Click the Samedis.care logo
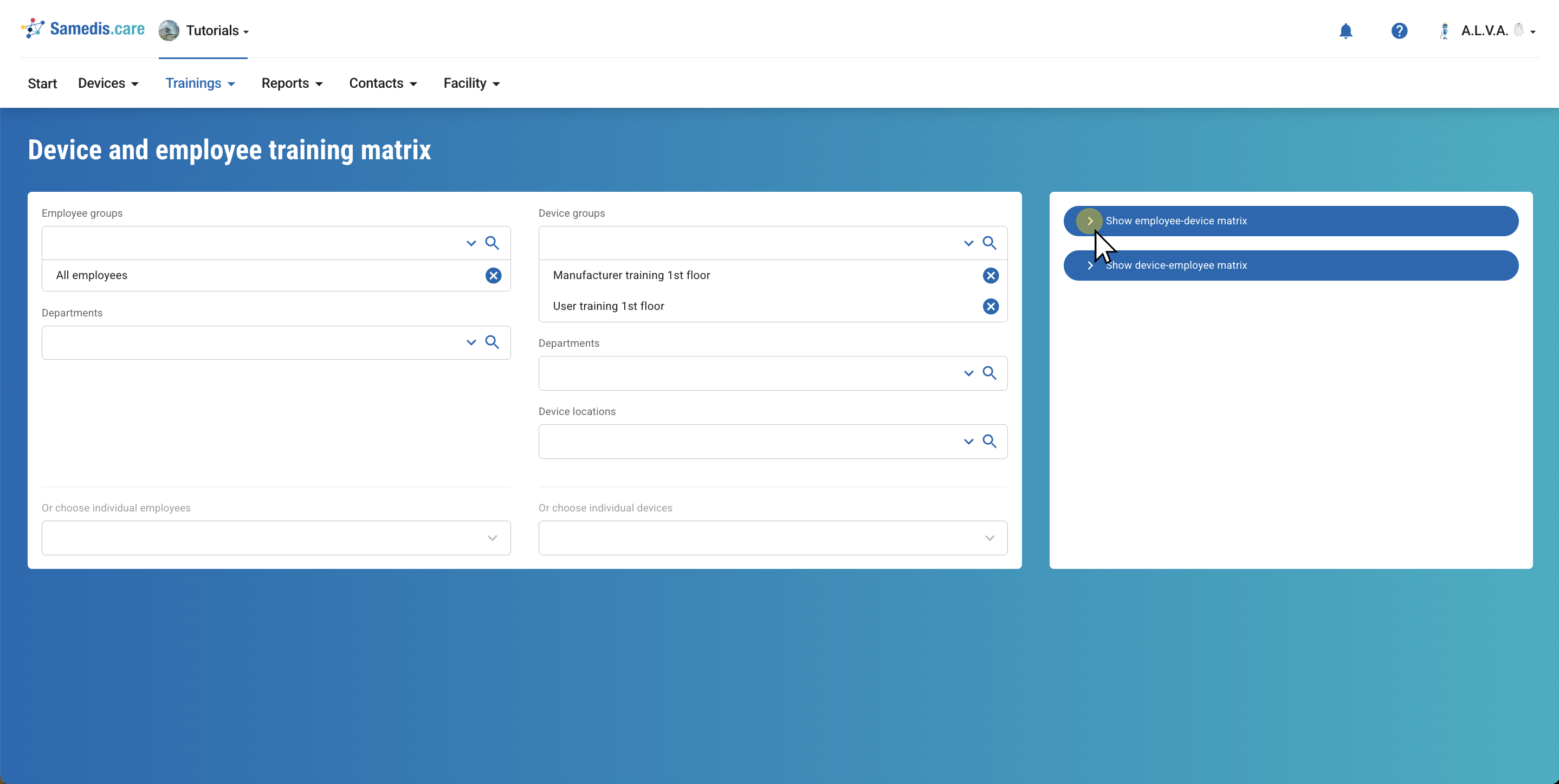 (x=83, y=29)
